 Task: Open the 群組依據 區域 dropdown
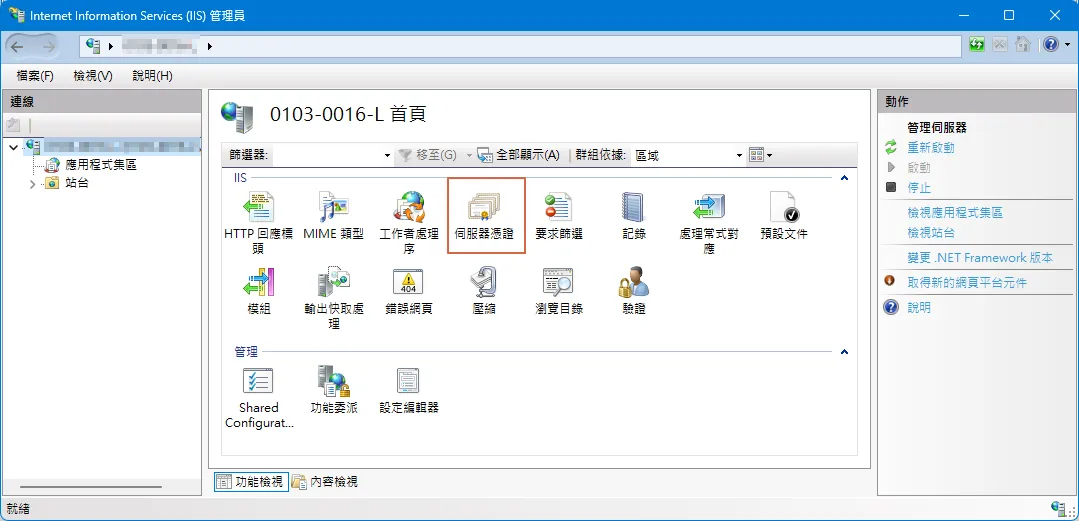click(x=688, y=156)
